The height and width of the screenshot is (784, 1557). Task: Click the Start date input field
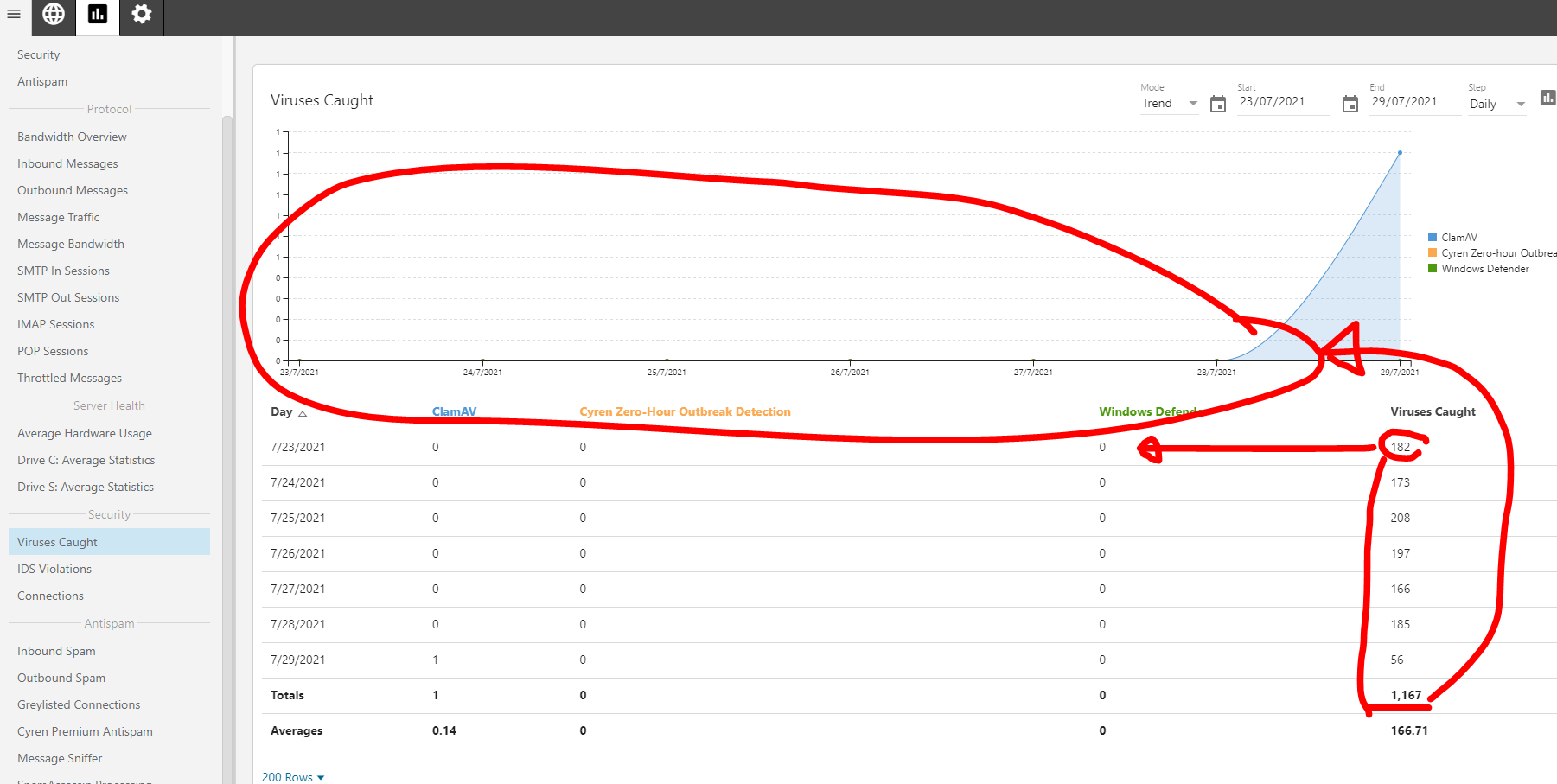(1281, 102)
